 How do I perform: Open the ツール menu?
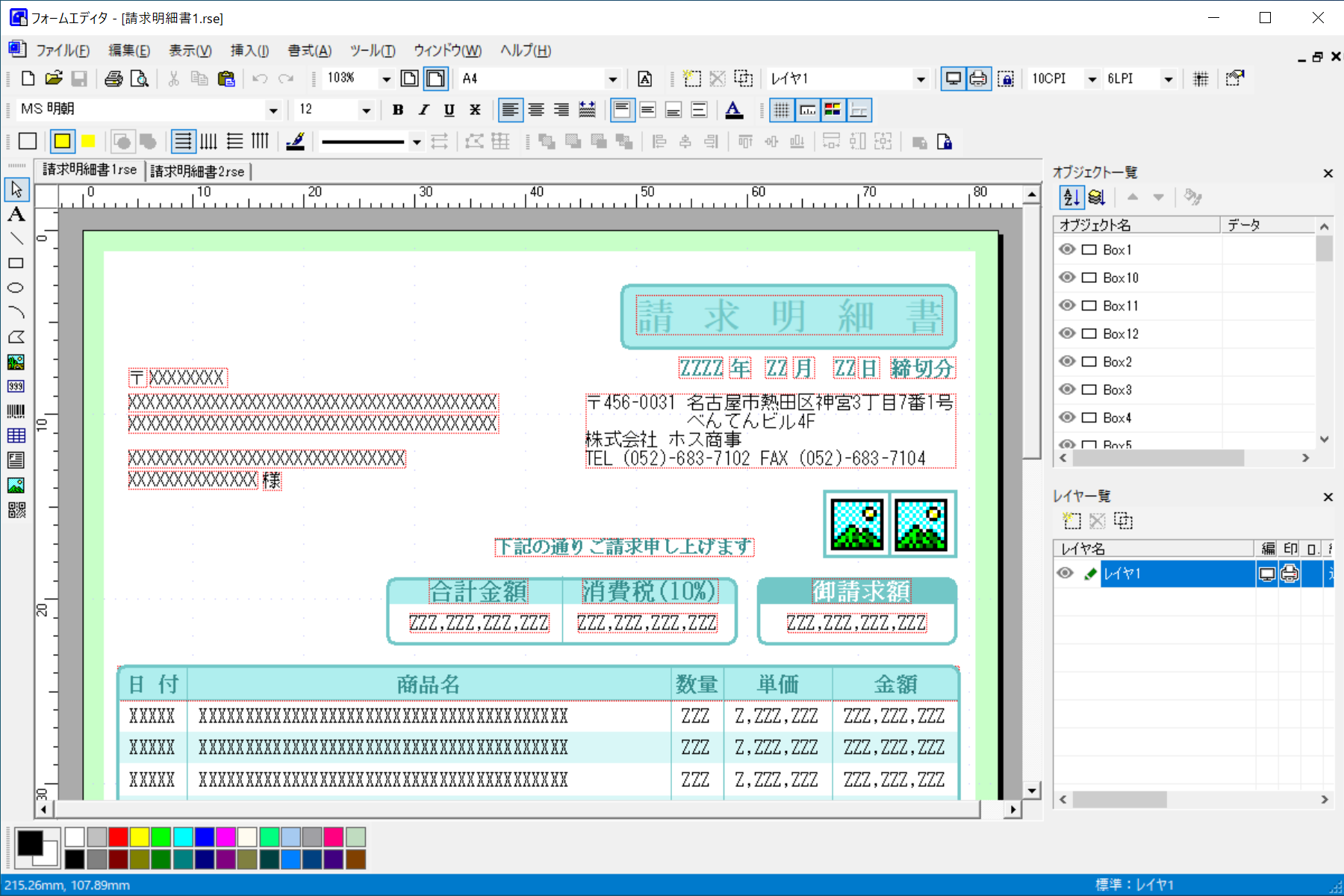(x=373, y=50)
